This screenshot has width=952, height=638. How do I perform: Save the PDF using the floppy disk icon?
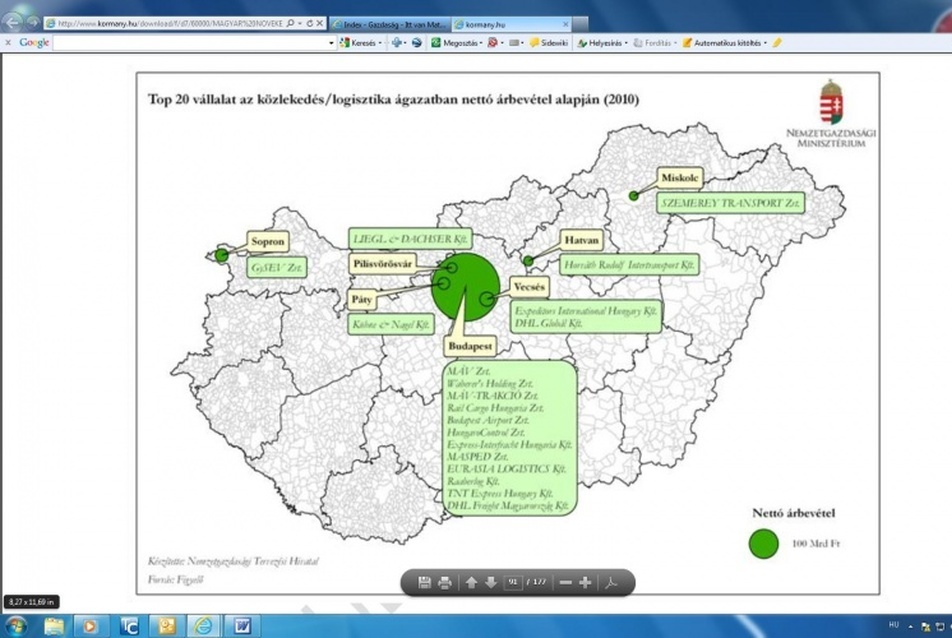click(424, 583)
